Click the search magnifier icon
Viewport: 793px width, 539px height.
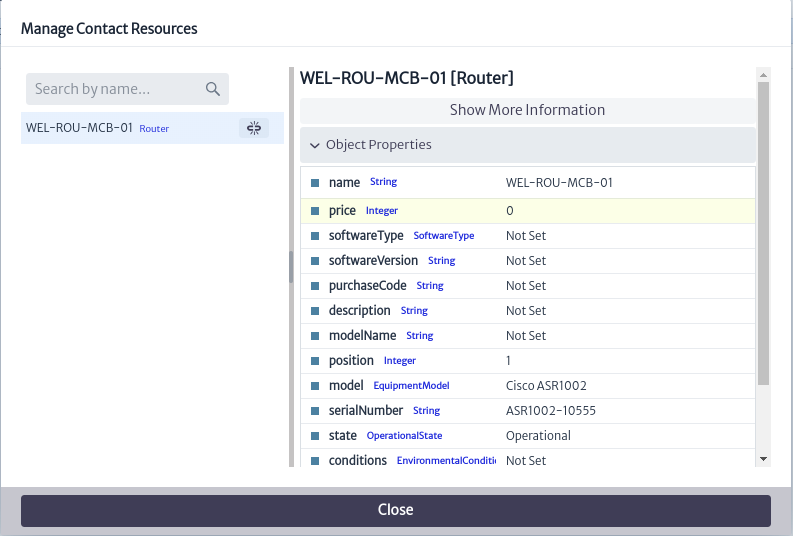[x=213, y=89]
